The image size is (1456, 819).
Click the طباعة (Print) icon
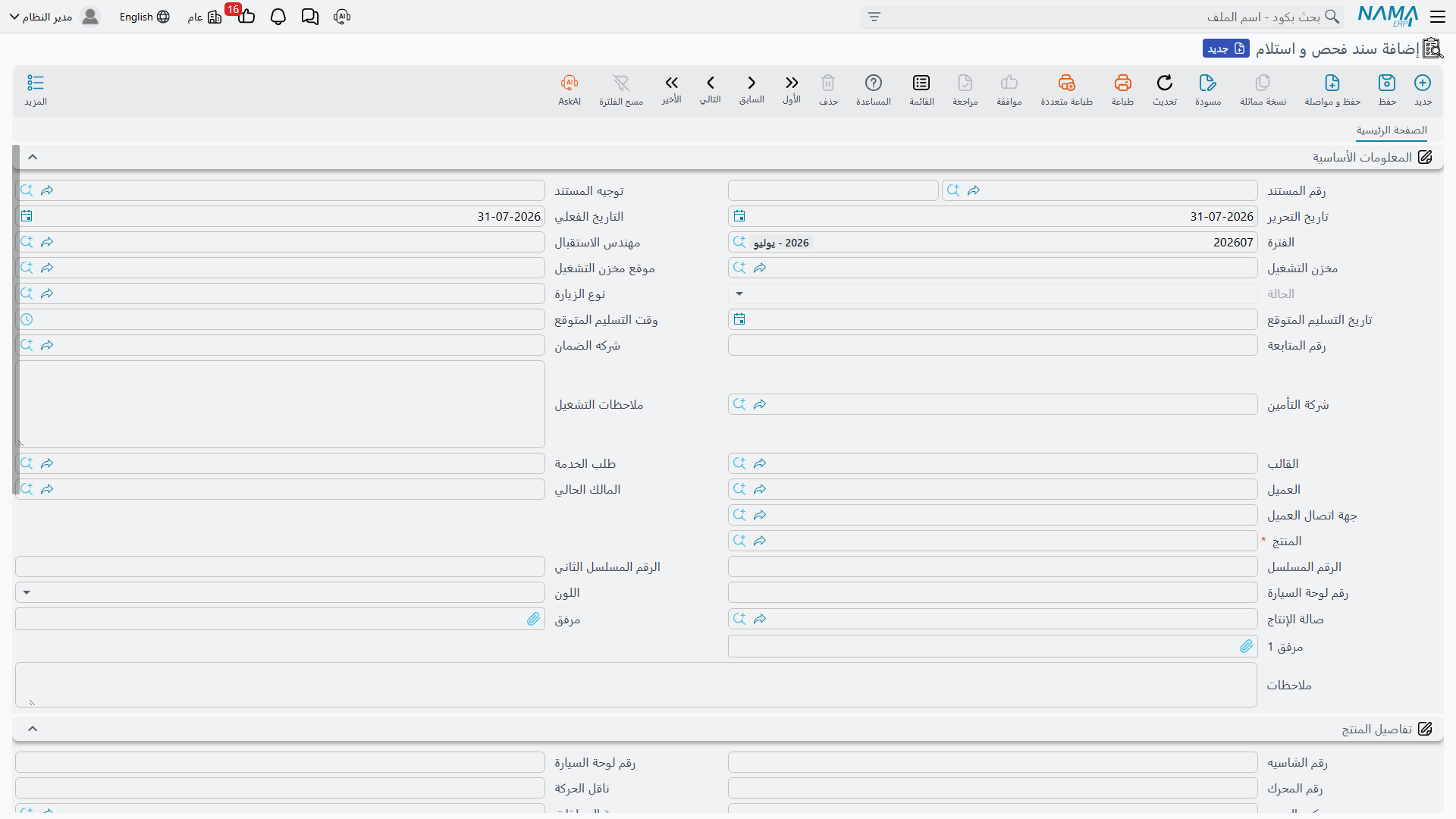point(1122,83)
